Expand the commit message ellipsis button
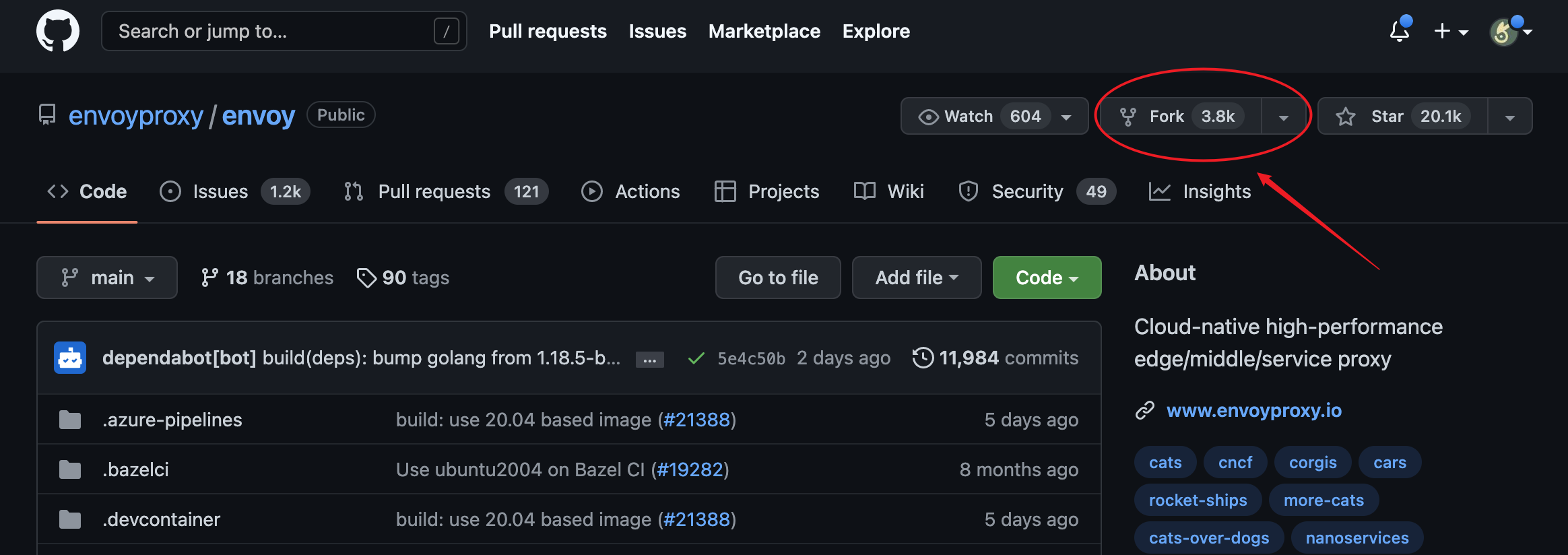The height and width of the screenshot is (555, 1568). (x=649, y=360)
